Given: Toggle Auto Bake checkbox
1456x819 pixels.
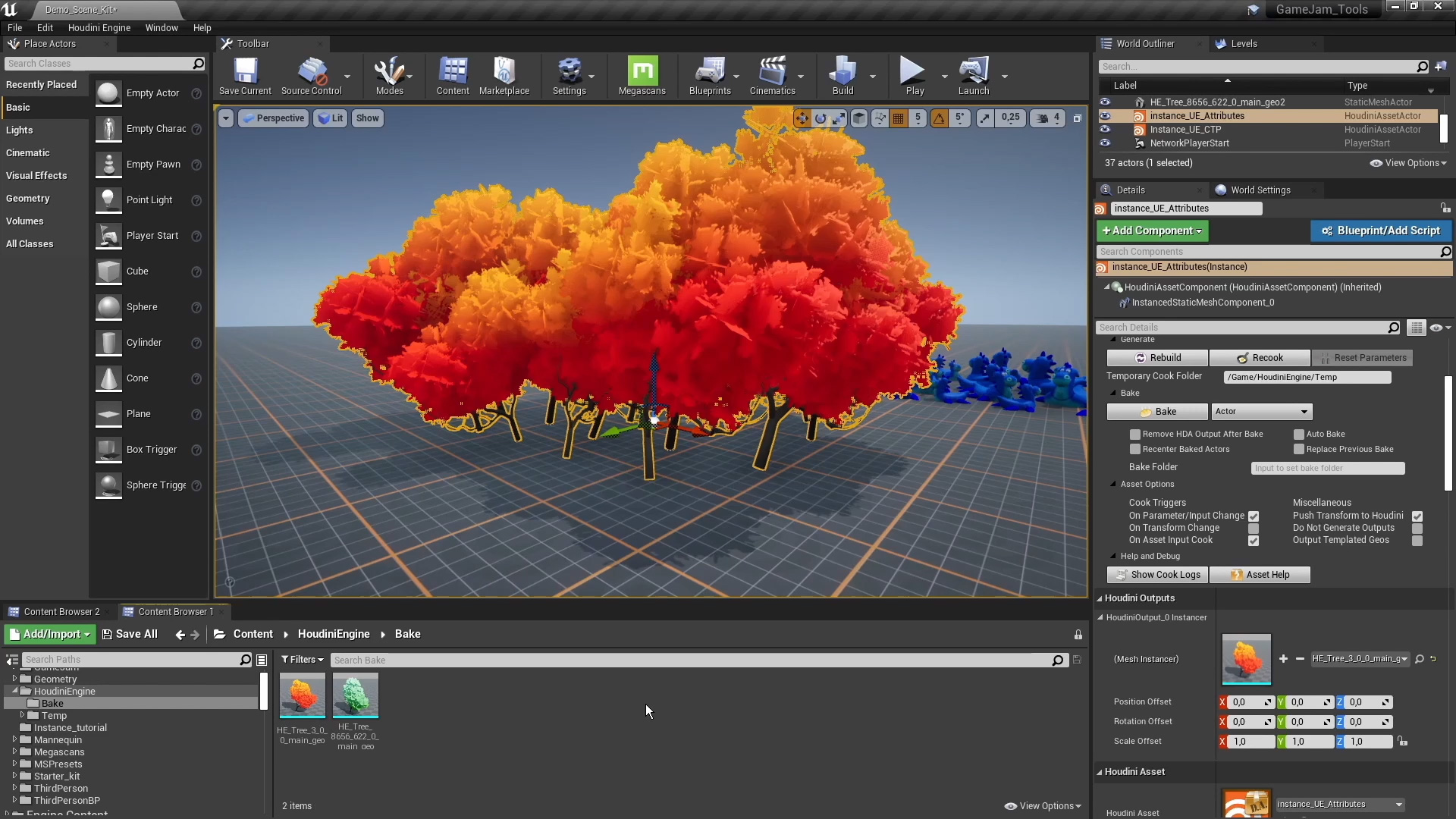Looking at the screenshot, I should (x=1299, y=433).
